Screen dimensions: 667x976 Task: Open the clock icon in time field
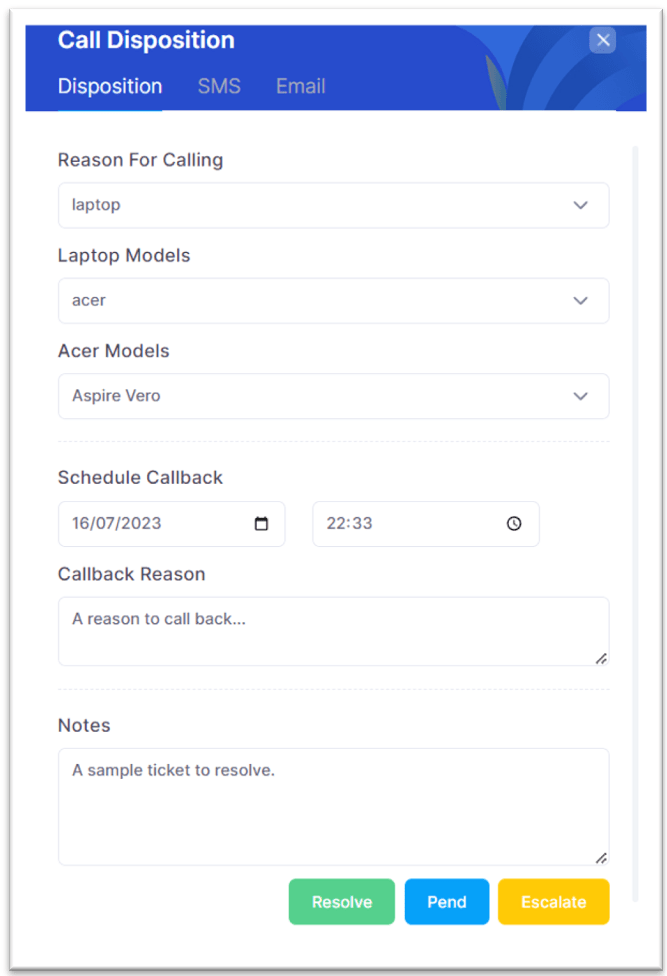coord(514,523)
